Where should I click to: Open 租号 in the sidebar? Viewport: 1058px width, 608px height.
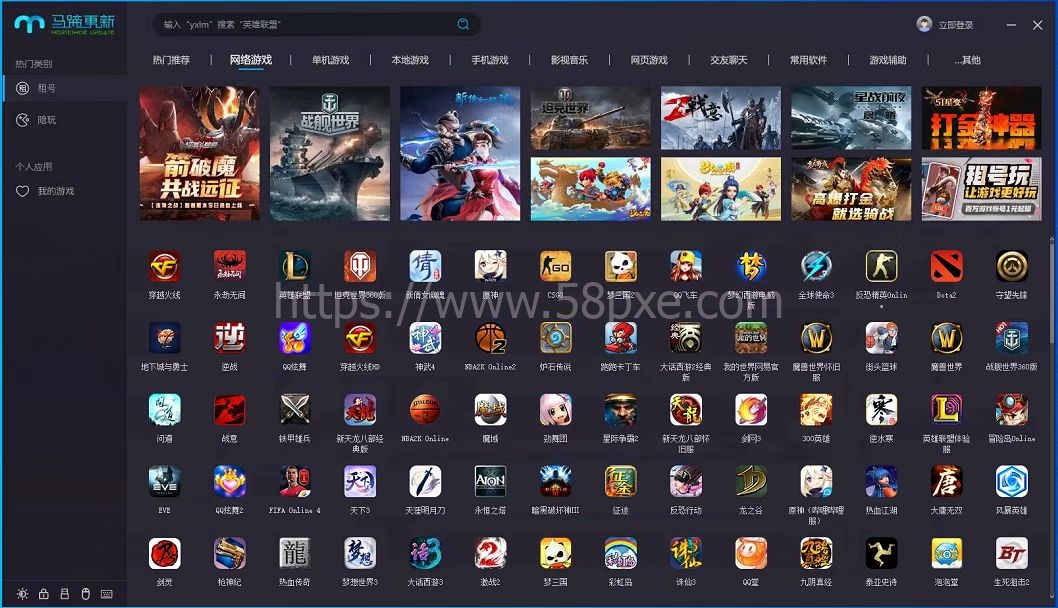[x=65, y=88]
